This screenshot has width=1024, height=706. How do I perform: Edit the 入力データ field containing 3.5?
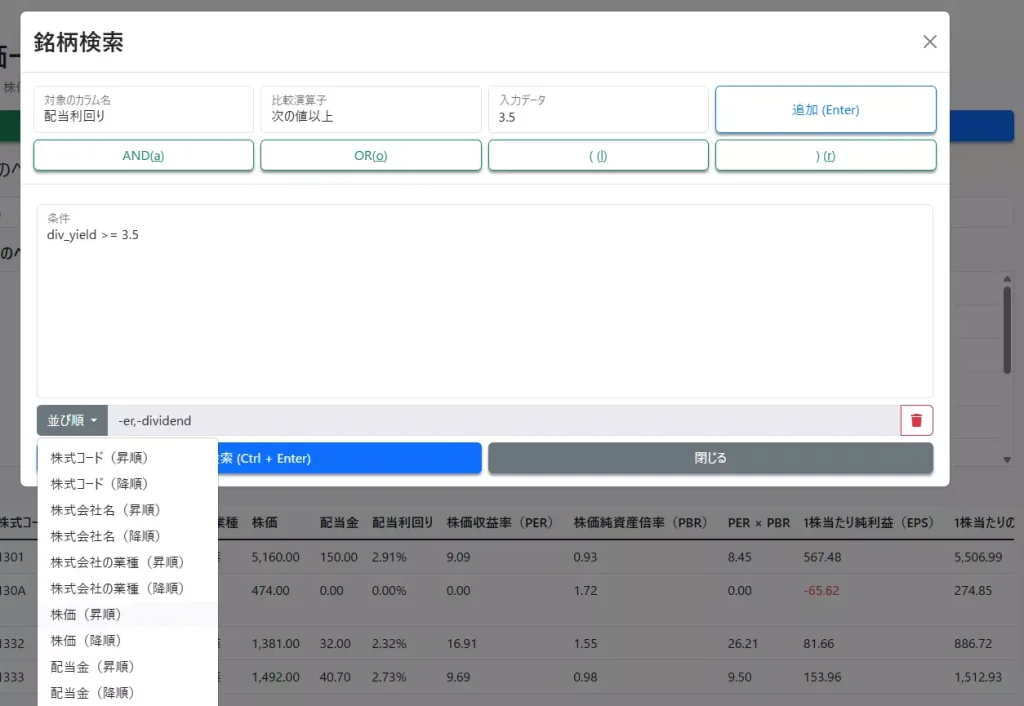(x=598, y=109)
